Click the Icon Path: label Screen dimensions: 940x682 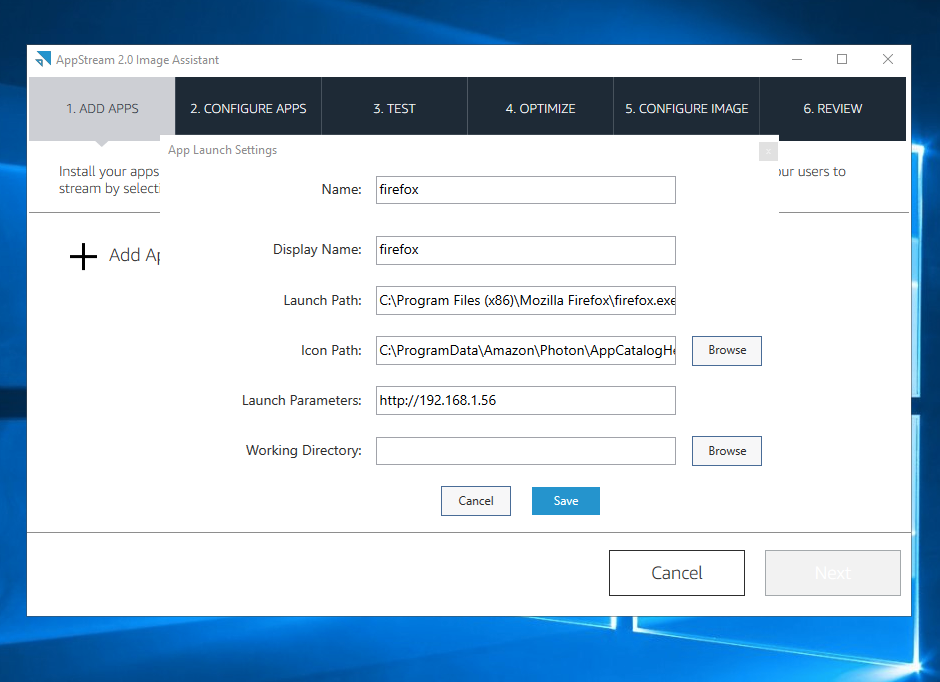click(x=331, y=351)
